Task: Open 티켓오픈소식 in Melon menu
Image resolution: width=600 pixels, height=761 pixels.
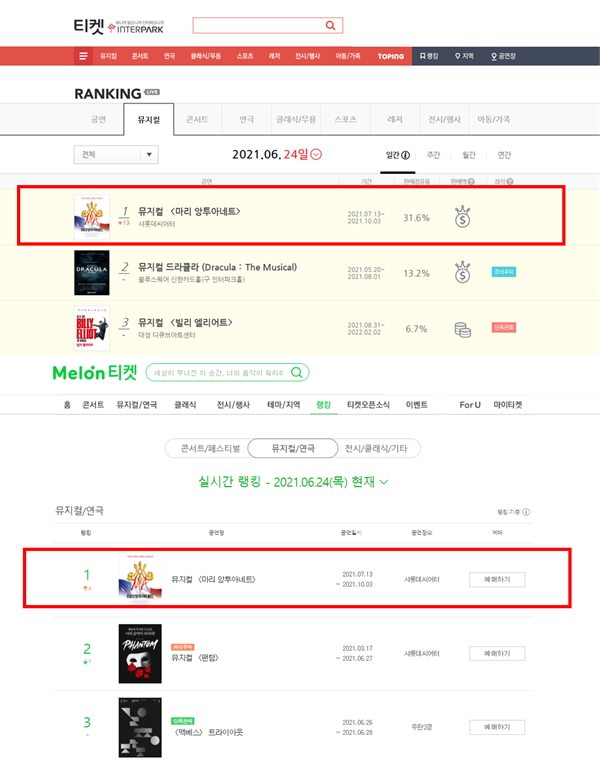Action: coord(368,405)
